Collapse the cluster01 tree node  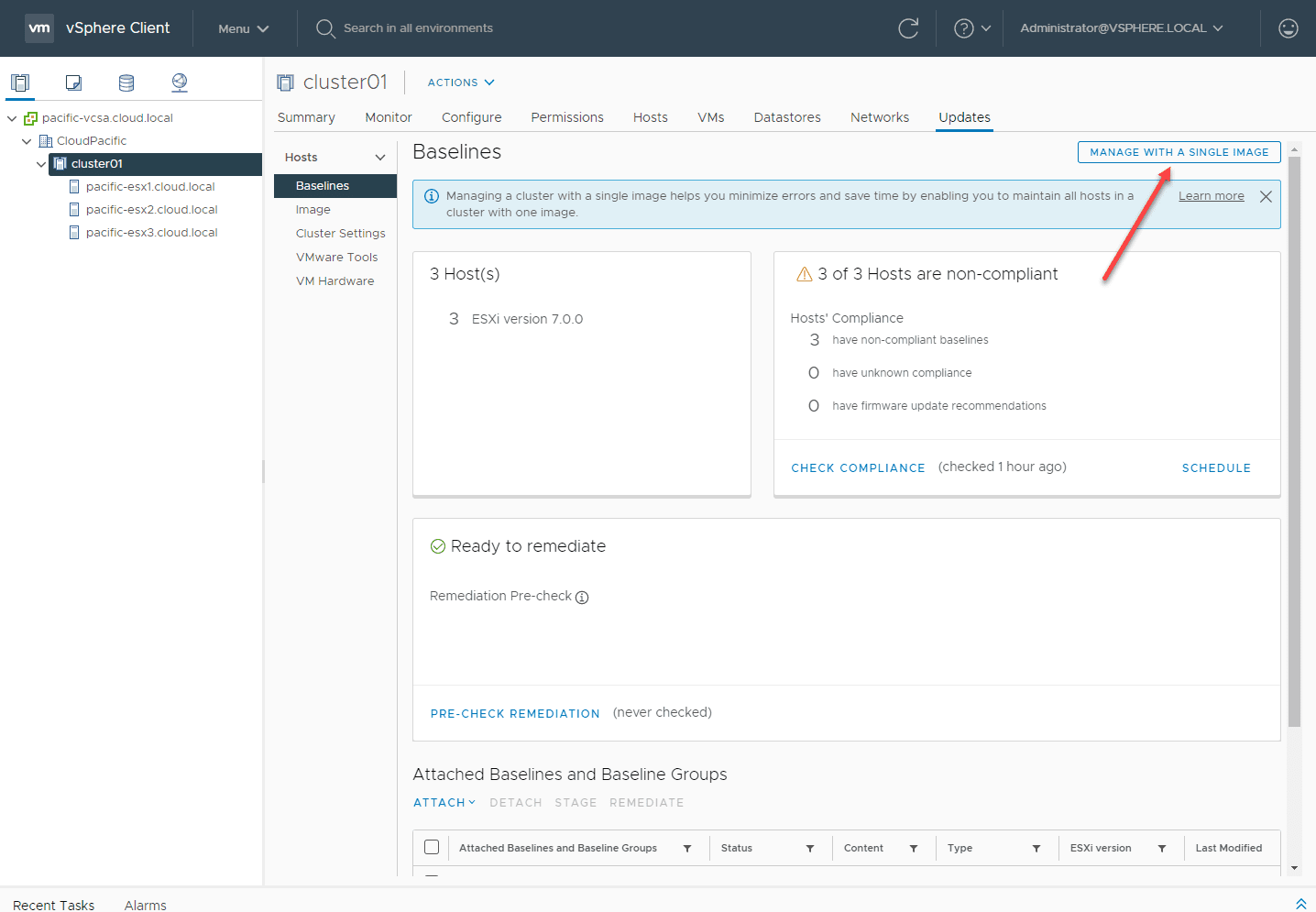(41, 164)
